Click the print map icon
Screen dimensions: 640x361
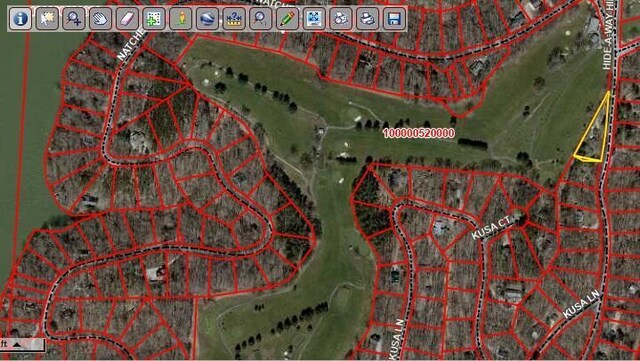pyautogui.click(x=367, y=18)
